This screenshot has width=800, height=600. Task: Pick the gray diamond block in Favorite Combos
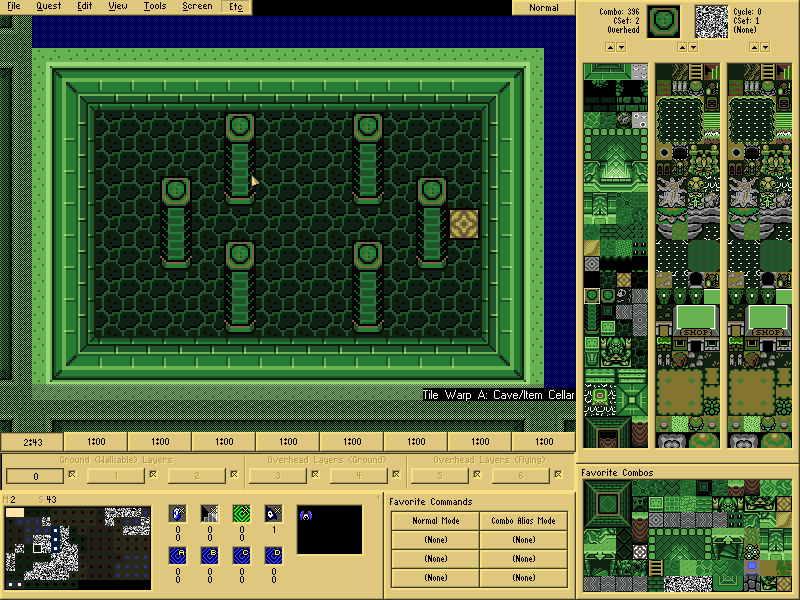pos(657,520)
